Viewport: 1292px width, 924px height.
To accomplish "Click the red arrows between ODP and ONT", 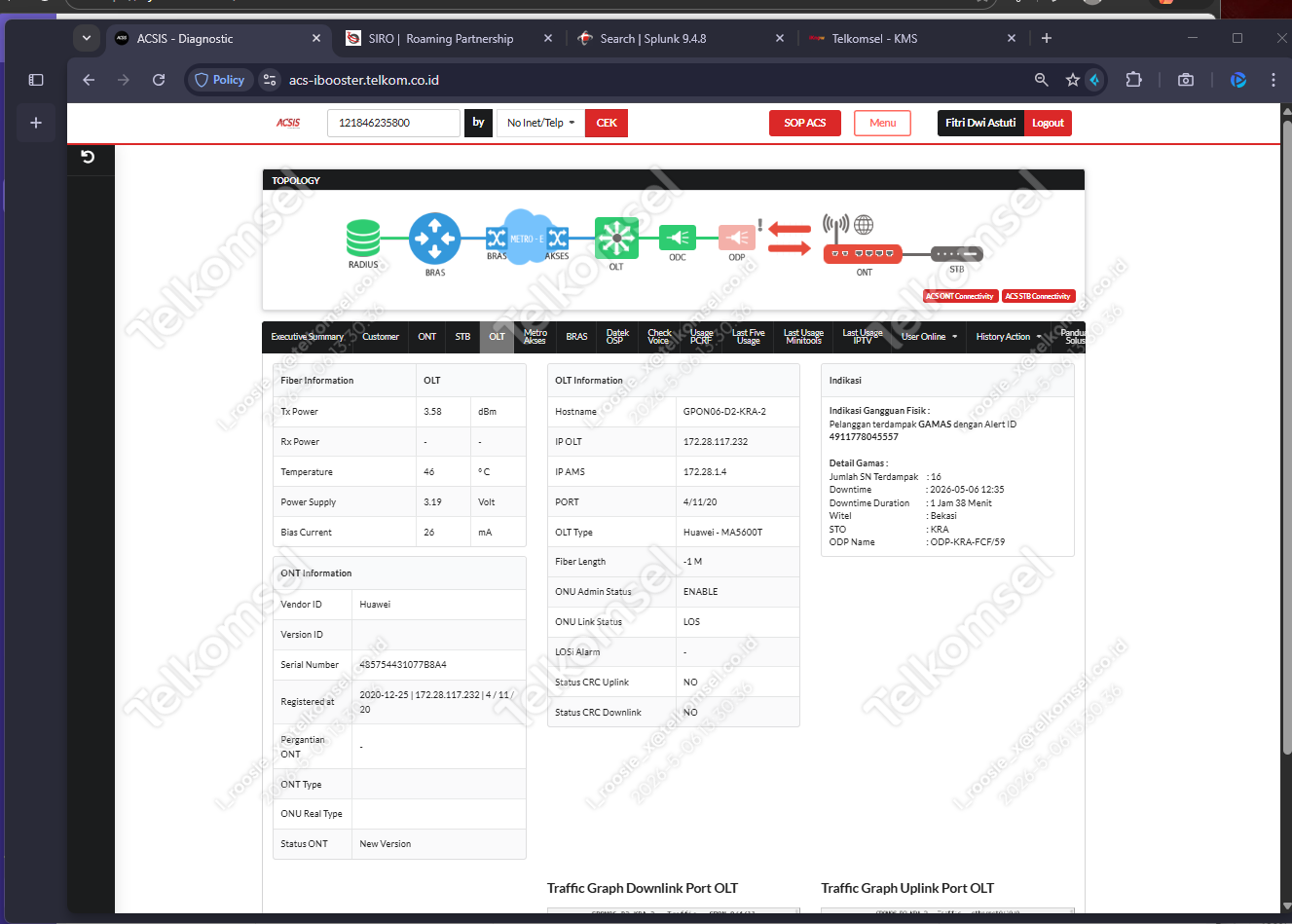I will click(790, 239).
